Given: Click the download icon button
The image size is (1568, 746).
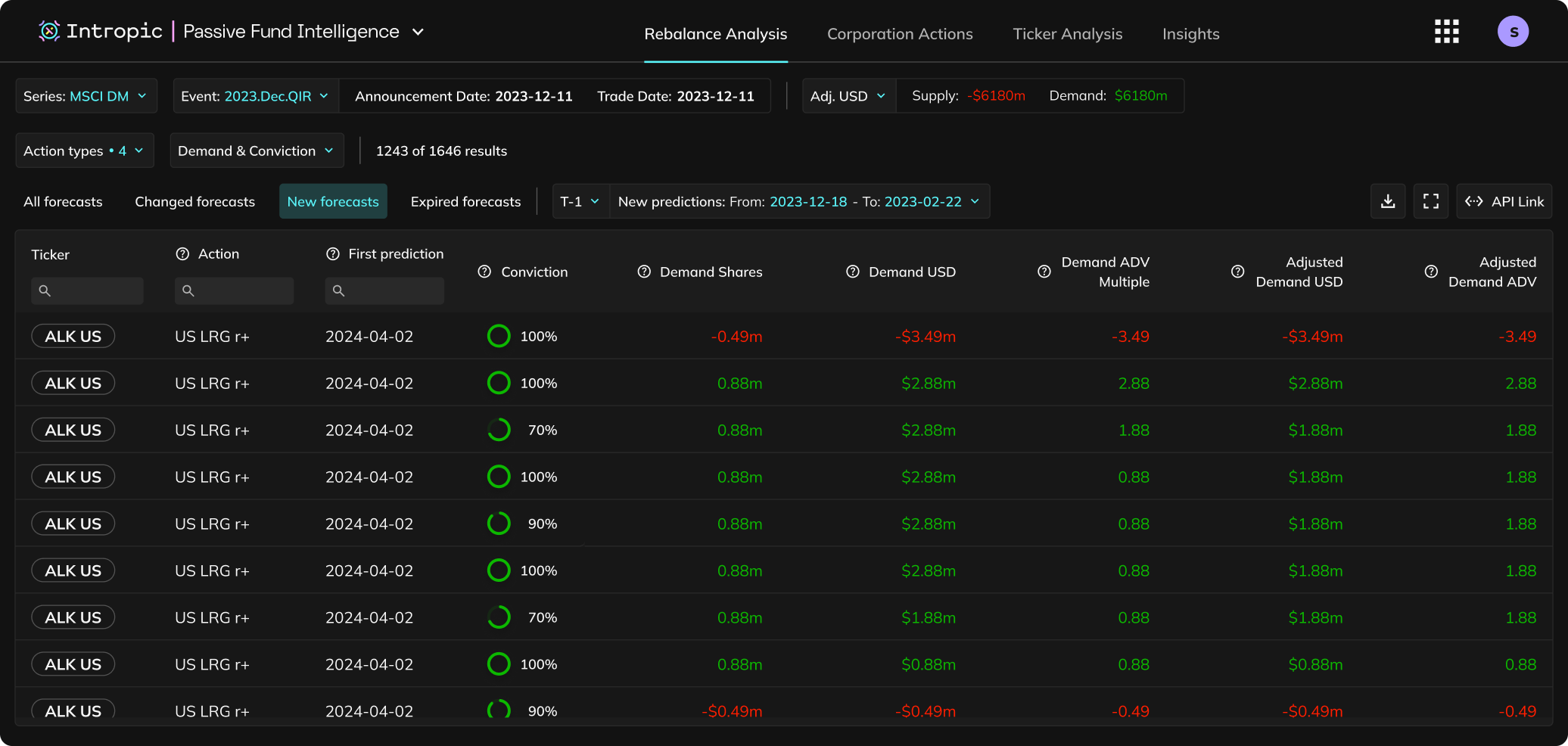Looking at the screenshot, I should [x=1387, y=201].
